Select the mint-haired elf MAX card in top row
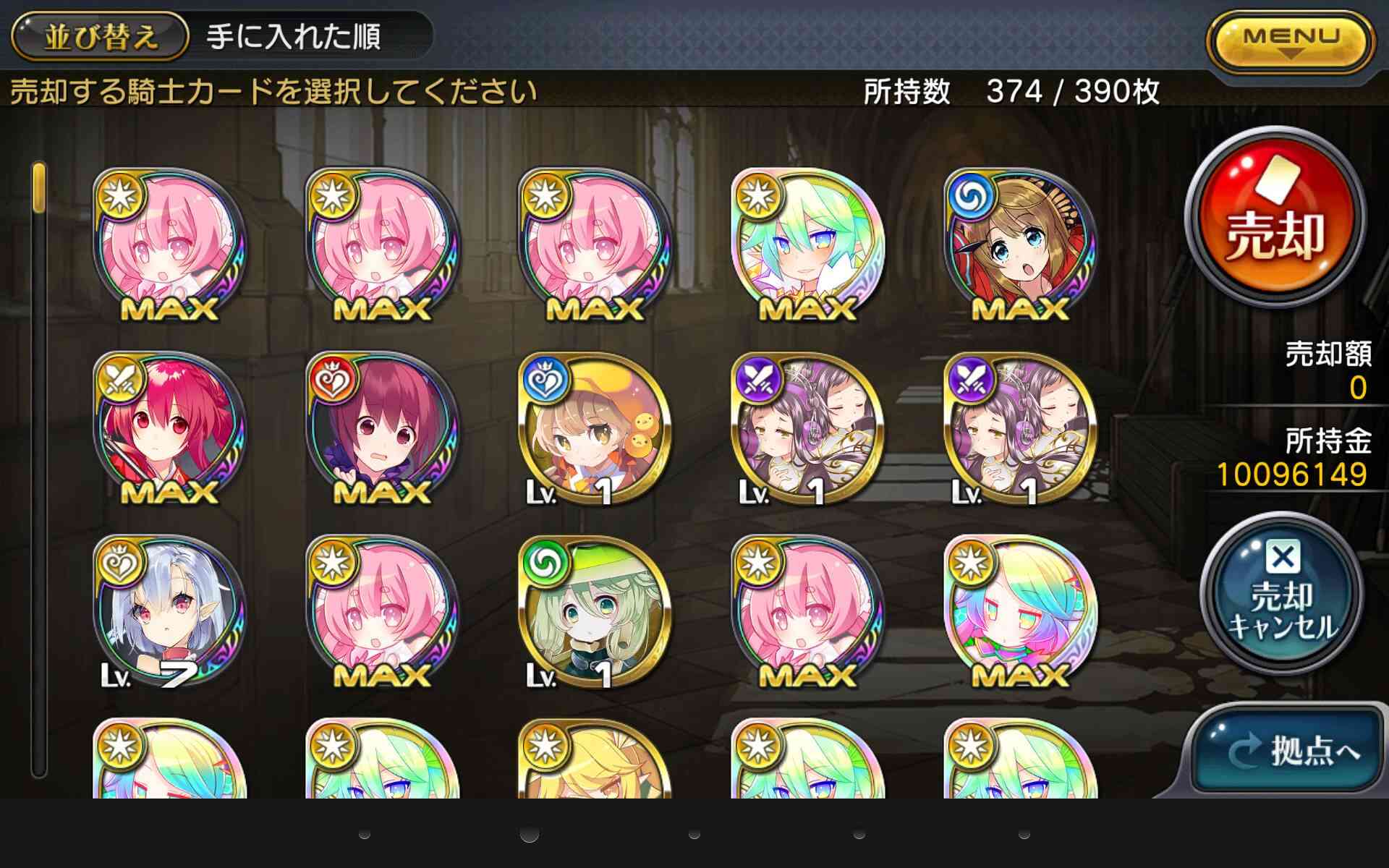The height and width of the screenshot is (868, 1389). (x=807, y=245)
